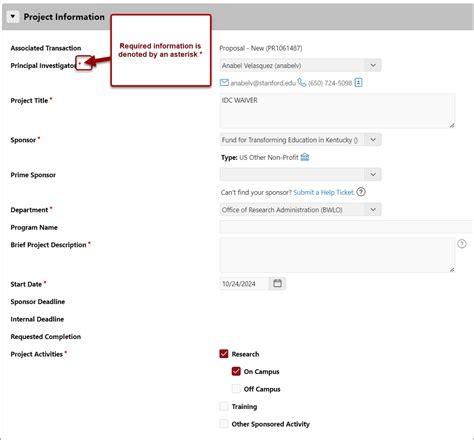Click the sponsor type building icon

coord(305,157)
